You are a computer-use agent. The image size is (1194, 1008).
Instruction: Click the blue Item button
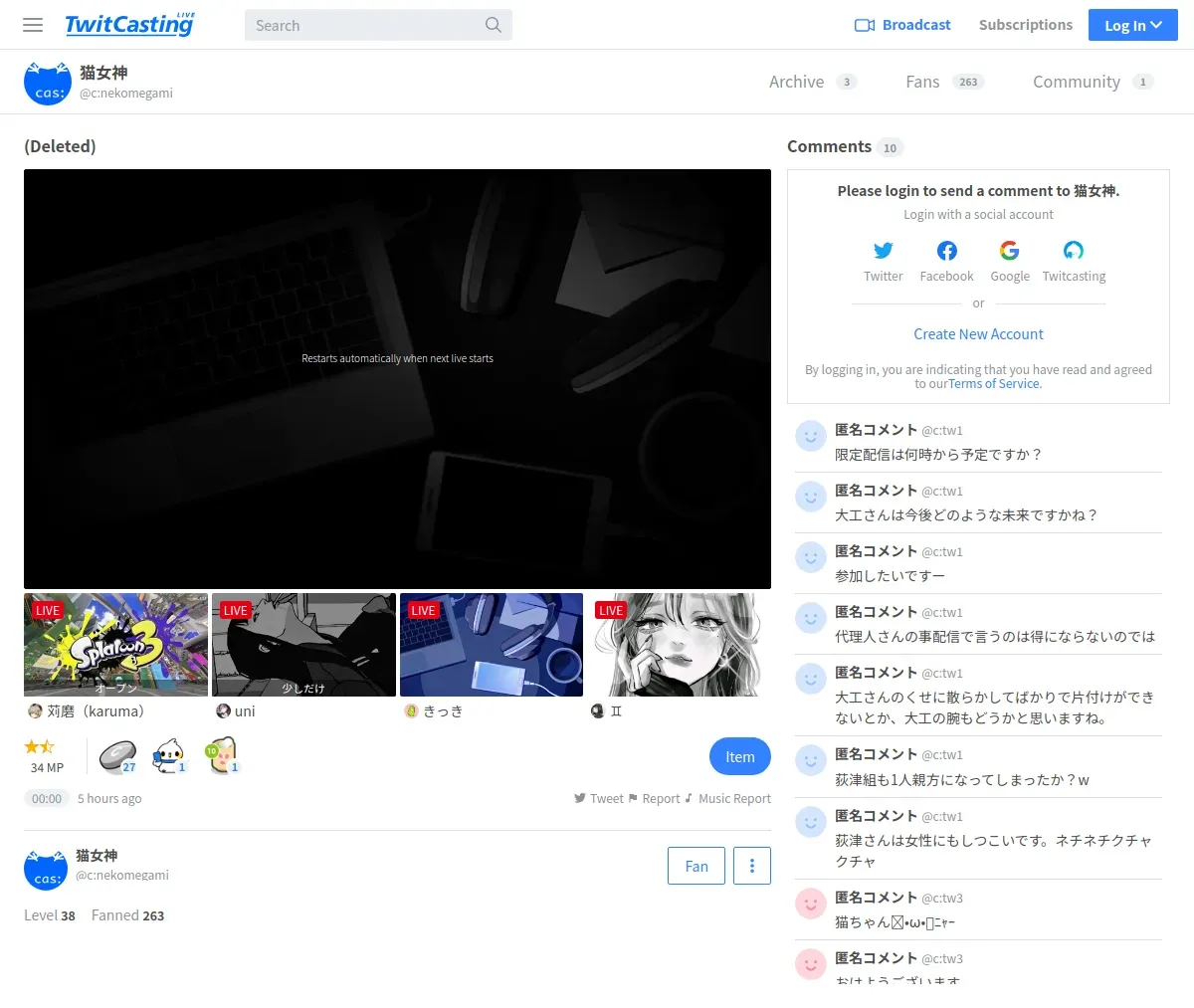click(740, 757)
